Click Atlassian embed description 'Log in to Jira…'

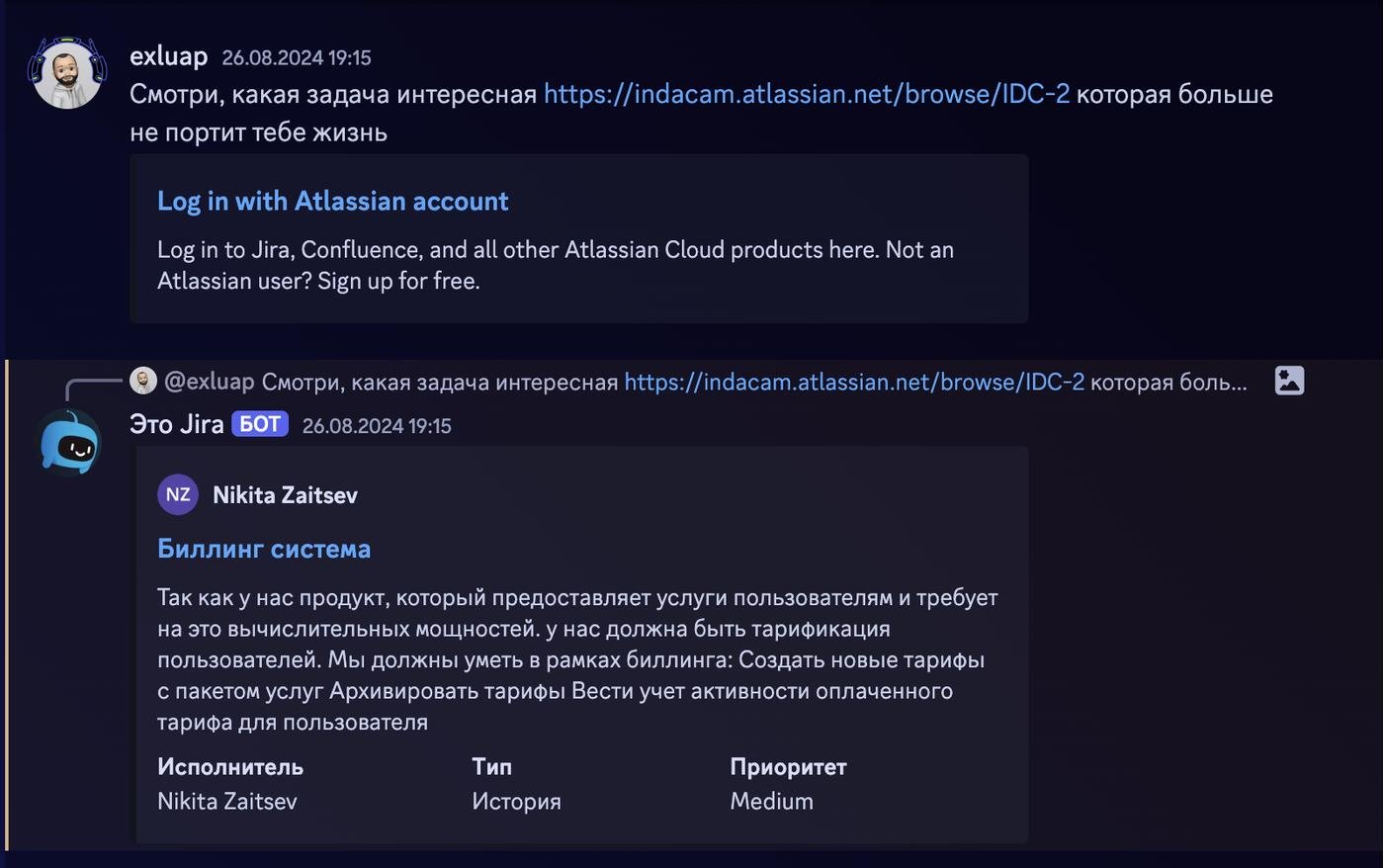point(556,265)
